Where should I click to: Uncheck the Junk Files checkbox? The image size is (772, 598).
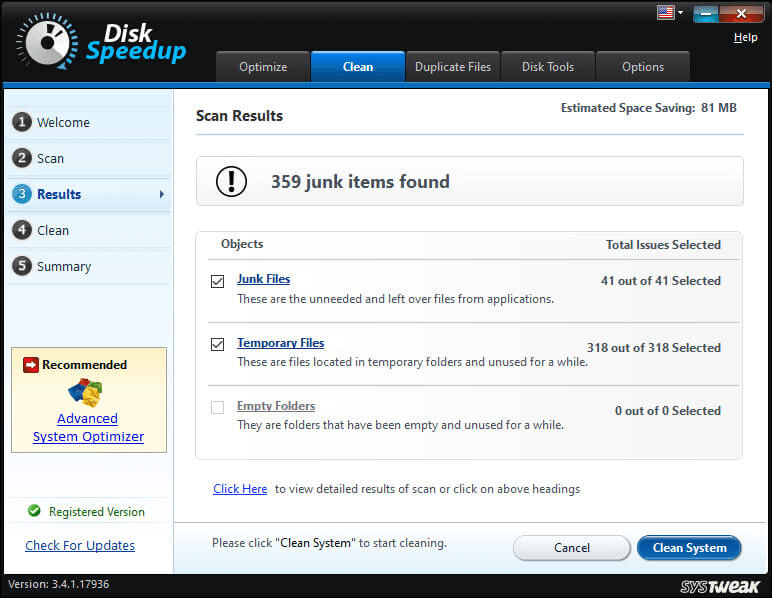coord(217,281)
